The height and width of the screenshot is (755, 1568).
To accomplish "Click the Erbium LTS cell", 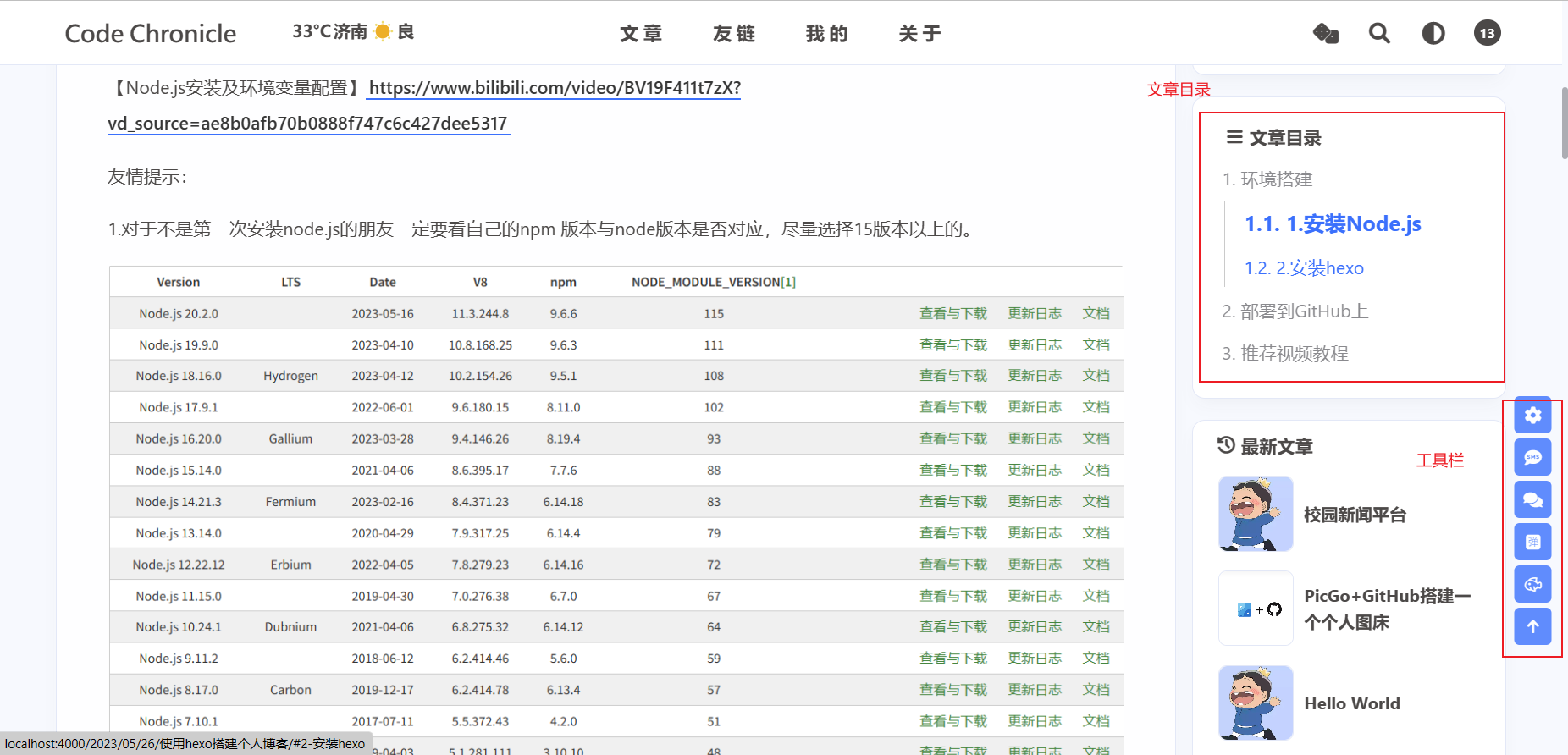I will point(290,565).
